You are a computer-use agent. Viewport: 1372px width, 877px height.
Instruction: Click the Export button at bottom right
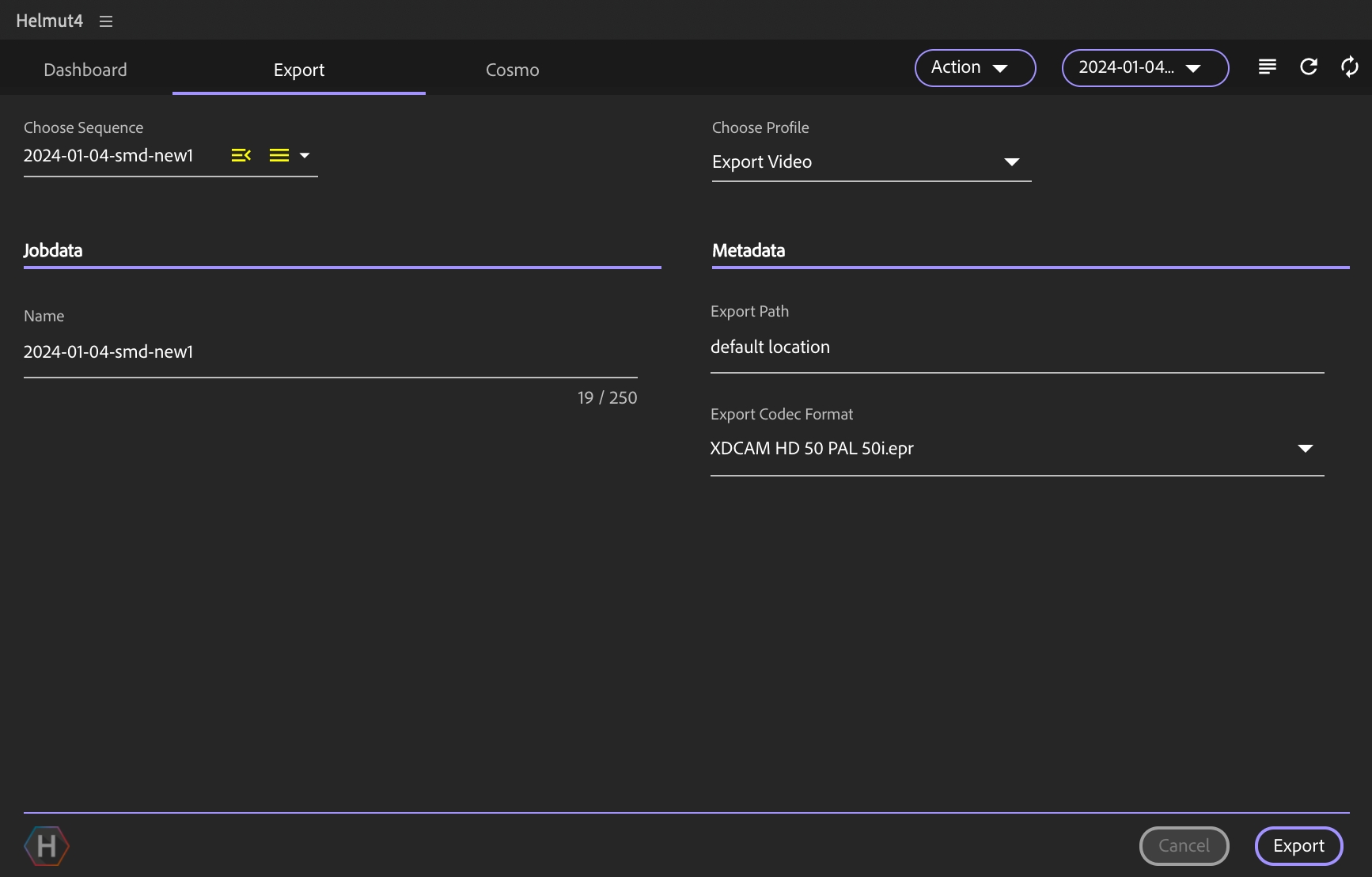(x=1298, y=846)
